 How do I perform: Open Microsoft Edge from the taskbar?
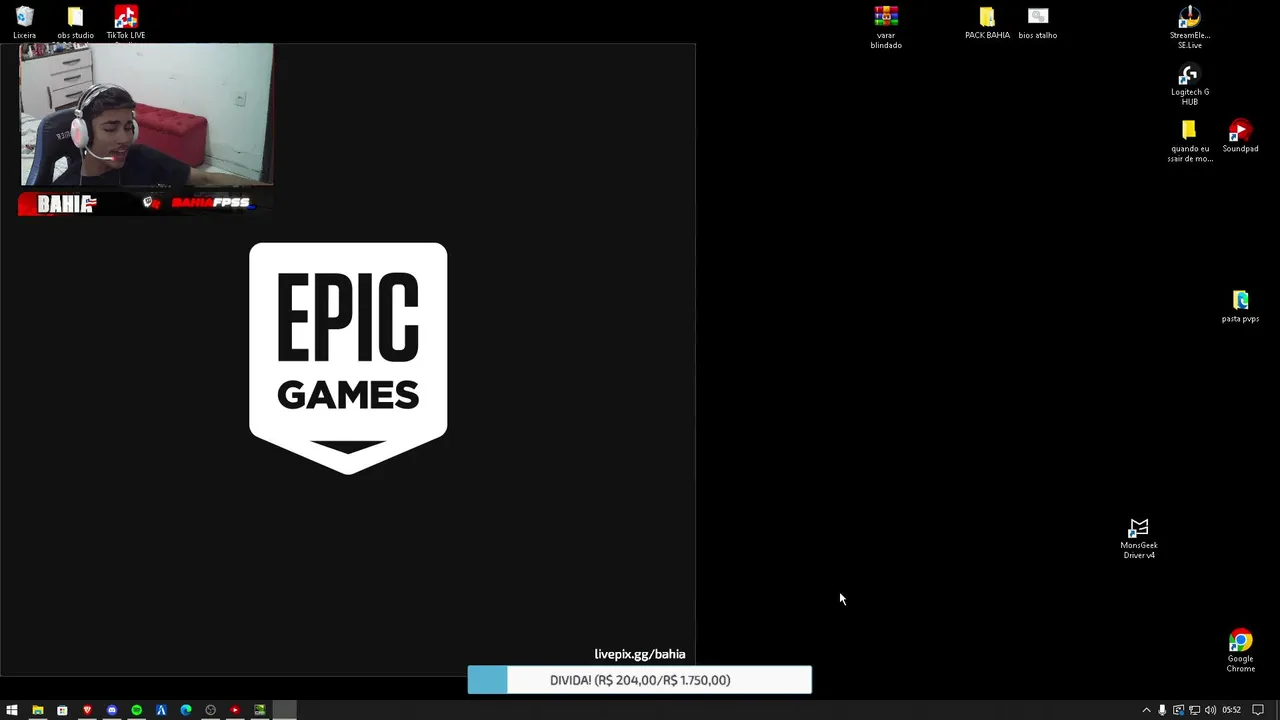pyautogui.click(x=186, y=710)
